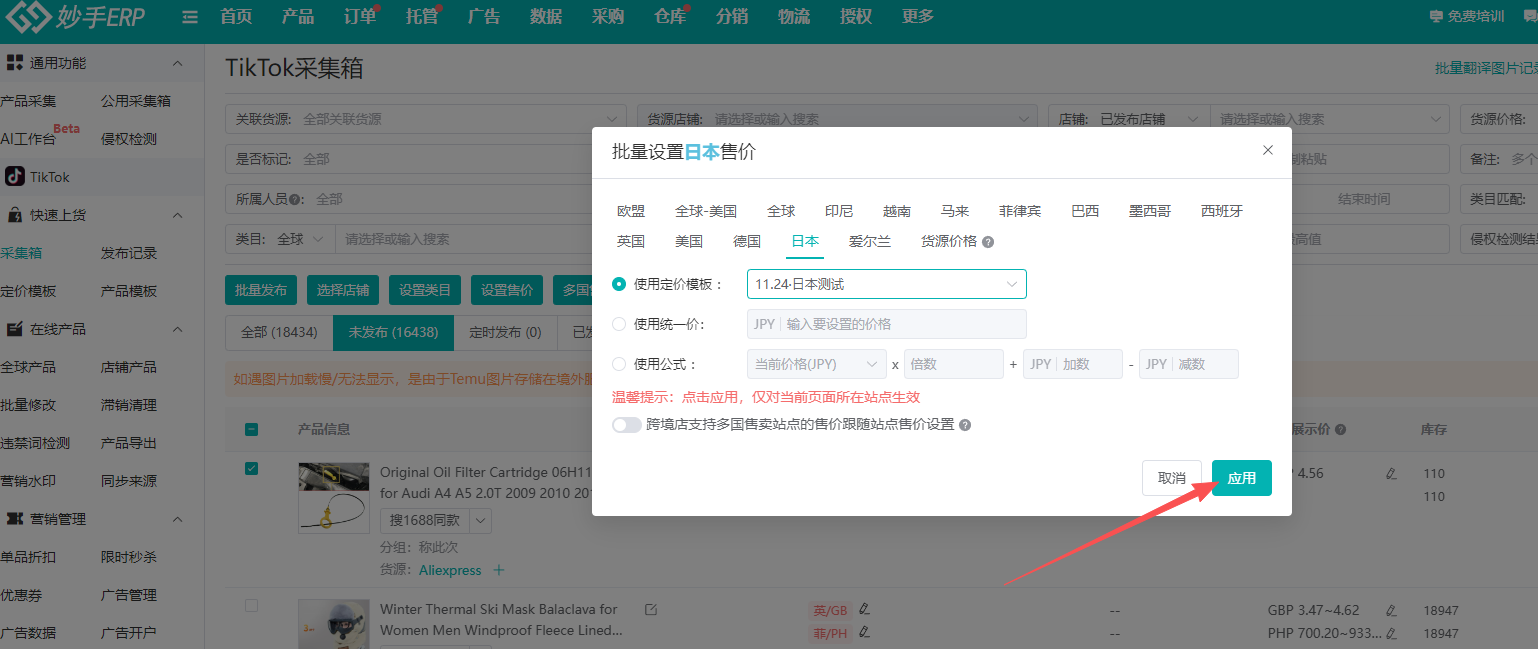Select the 使用统一价 radio button
1538x649 pixels.
pos(619,324)
